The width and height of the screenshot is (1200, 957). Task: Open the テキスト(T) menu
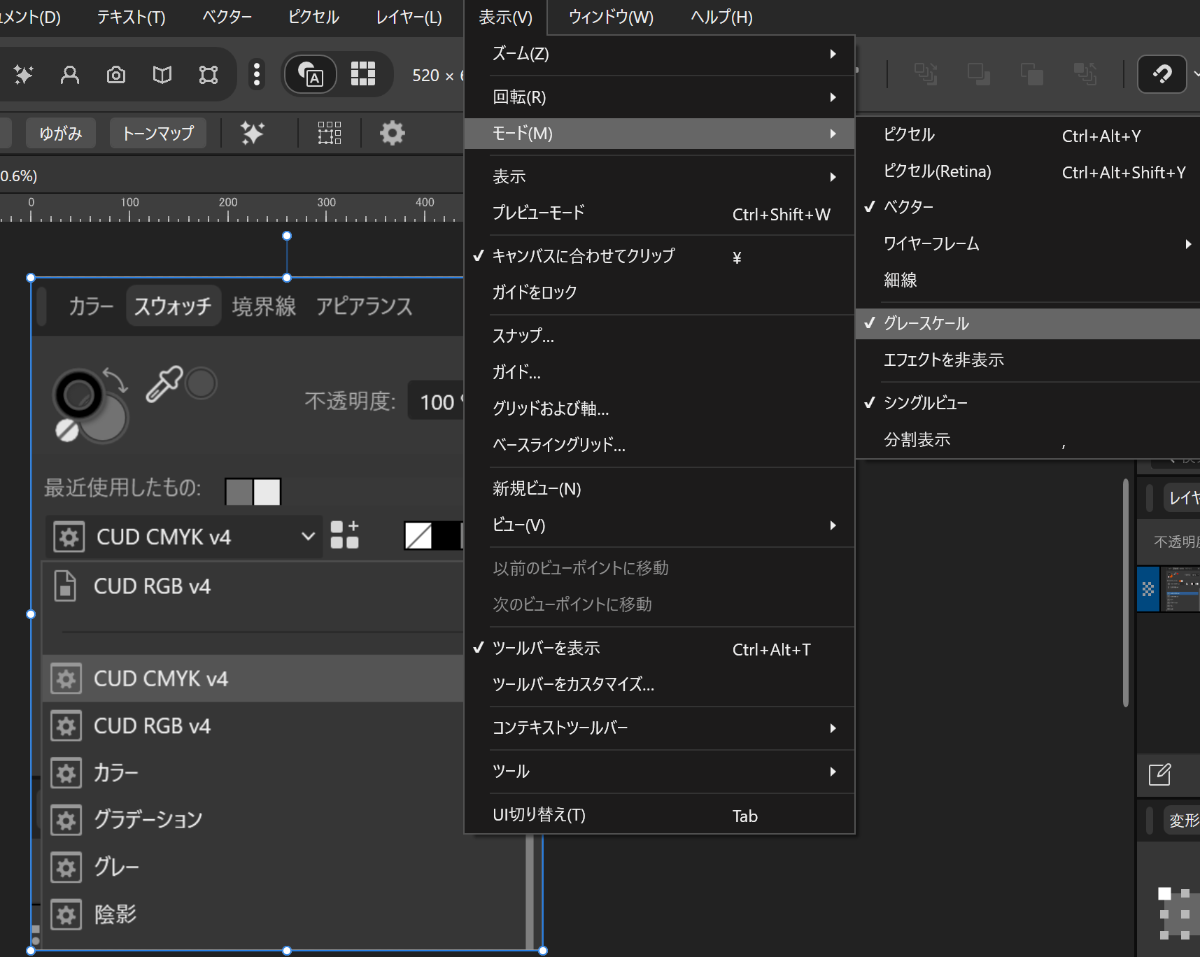click(x=131, y=17)
